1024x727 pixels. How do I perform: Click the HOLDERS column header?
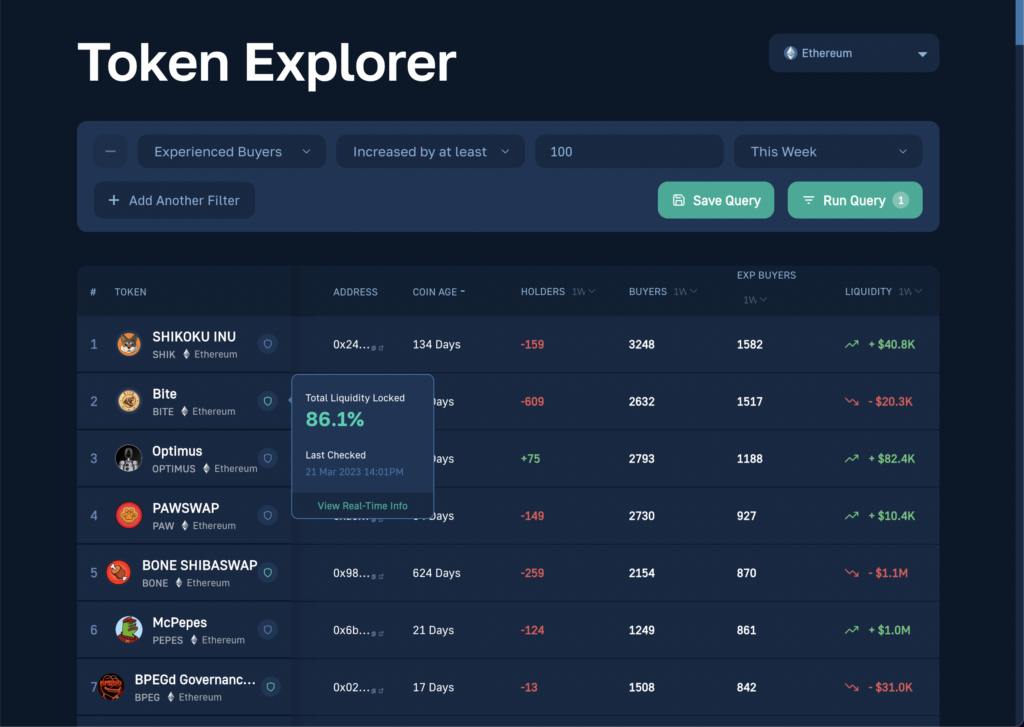click(x=543, y=291)
